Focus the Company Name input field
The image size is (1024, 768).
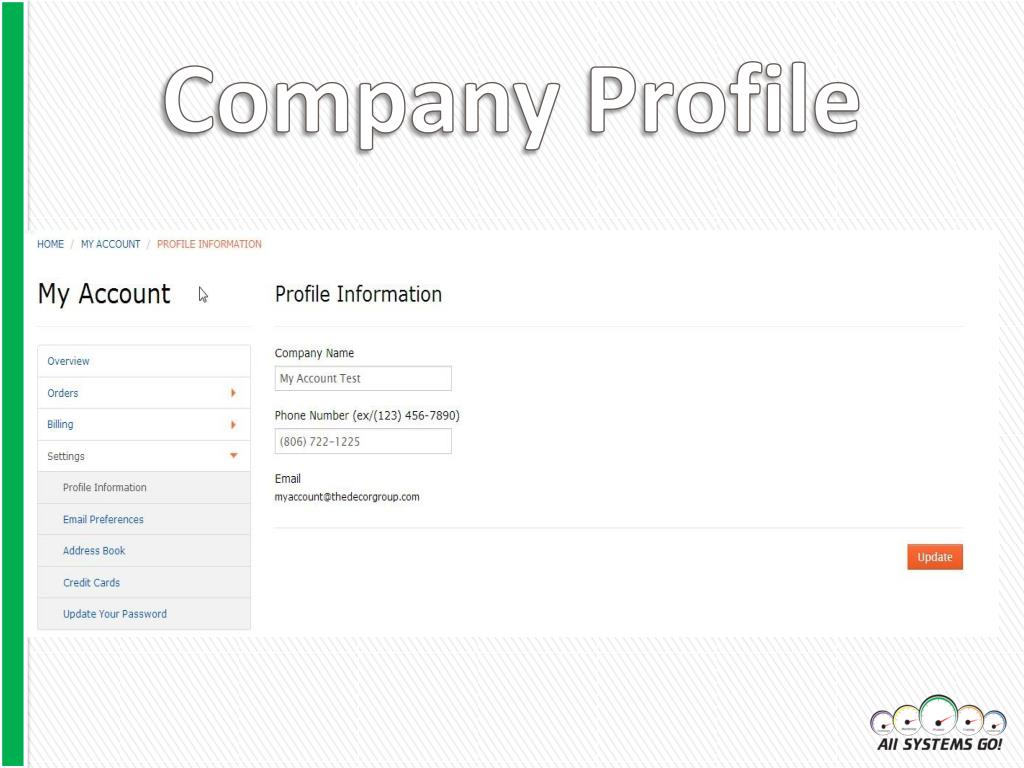(363, 378)
